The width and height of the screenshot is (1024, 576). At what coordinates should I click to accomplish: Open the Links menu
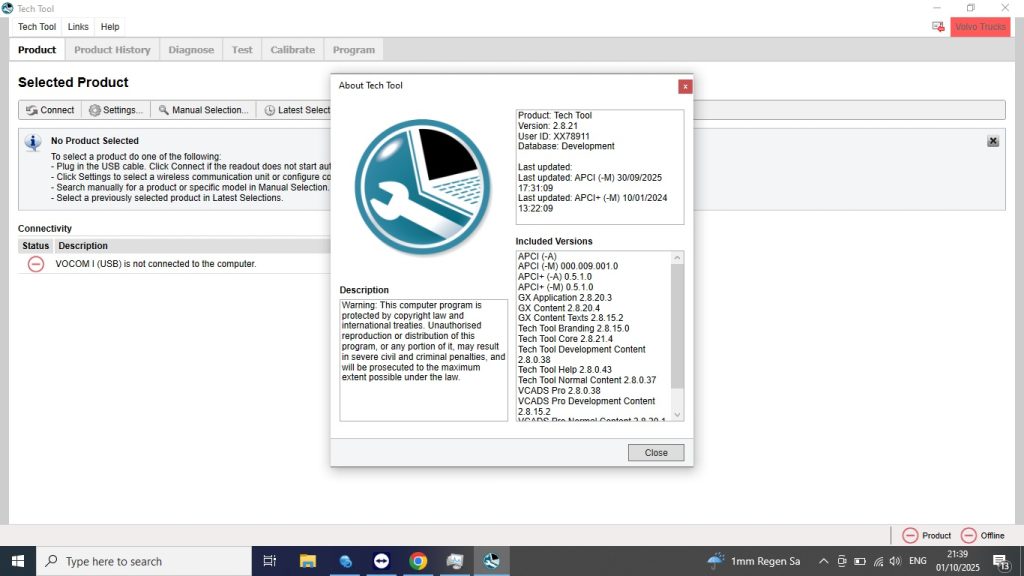(x=78, y=27)
